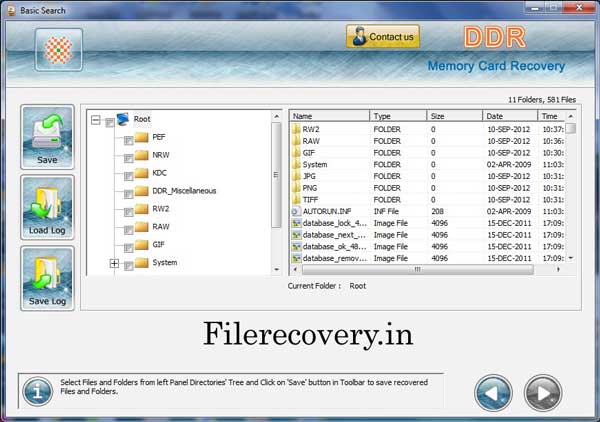This screenshot has height=422, width=600.
Task: Click the GIF folder icon in tree
Action: click(x=142, y=244)
